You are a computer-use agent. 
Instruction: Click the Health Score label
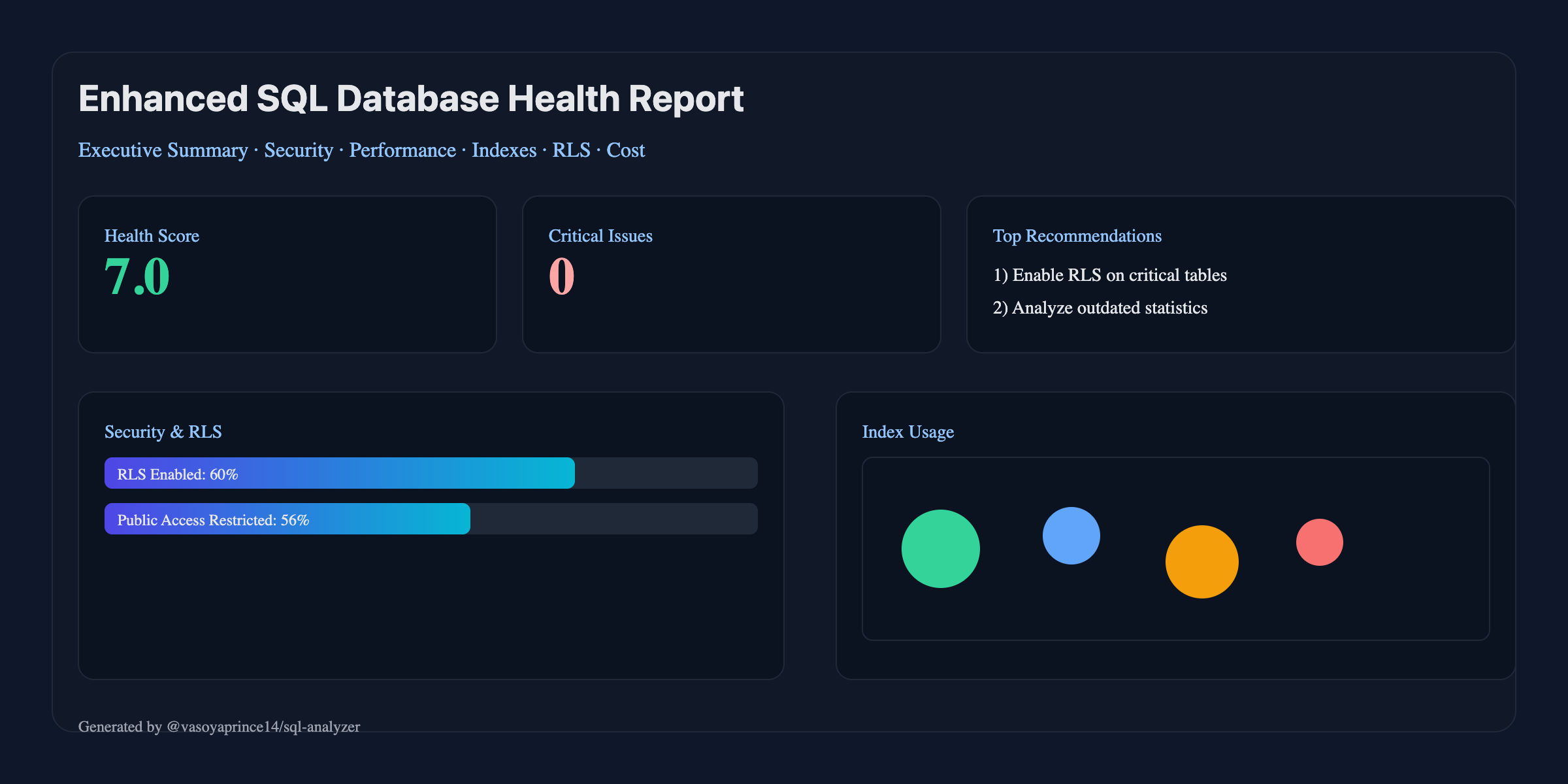pyautogui.click(x=152, y=236)
